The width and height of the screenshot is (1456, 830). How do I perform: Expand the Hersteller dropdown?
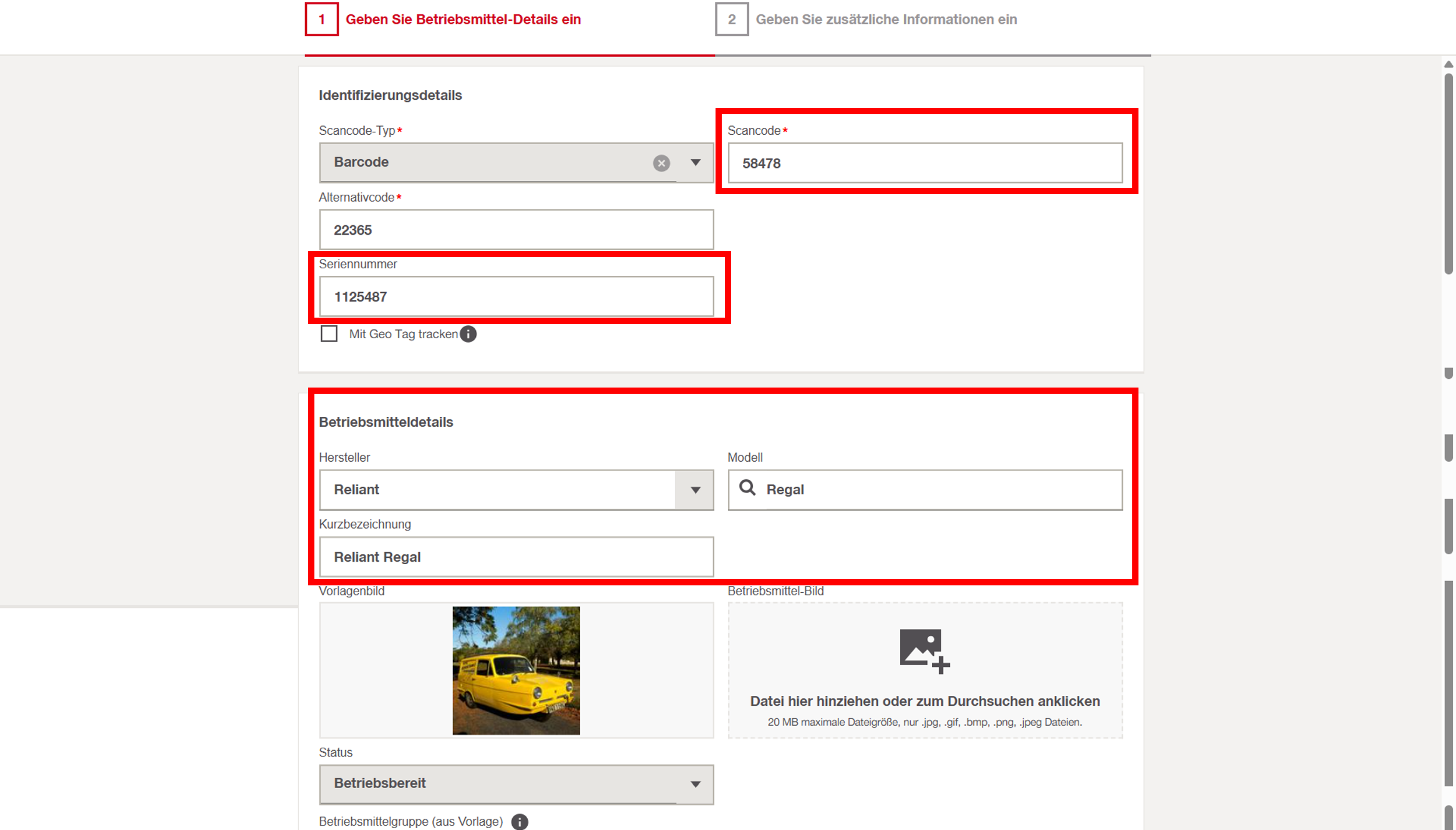click(694, 490)
